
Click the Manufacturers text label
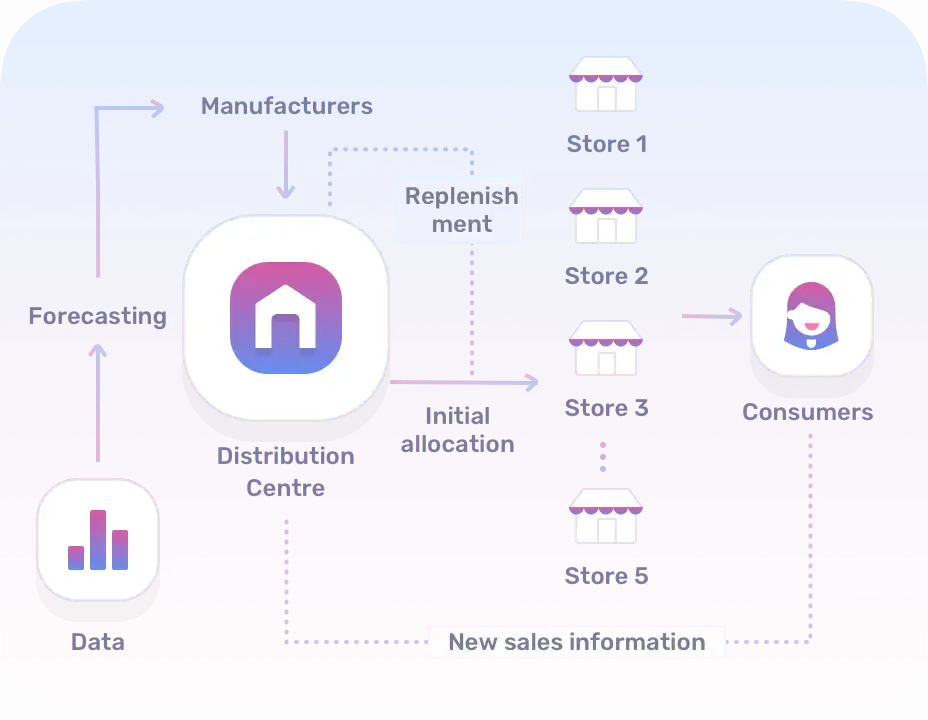[x=287, y=106]
